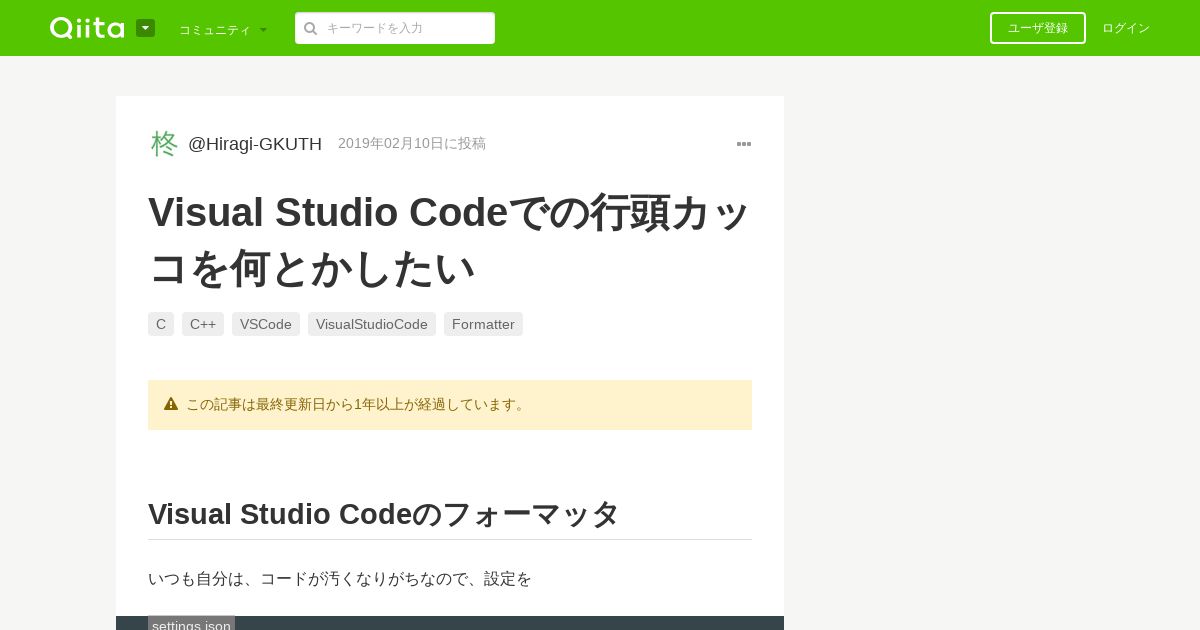Click the settings.json code block label

(x=191, y=624)
